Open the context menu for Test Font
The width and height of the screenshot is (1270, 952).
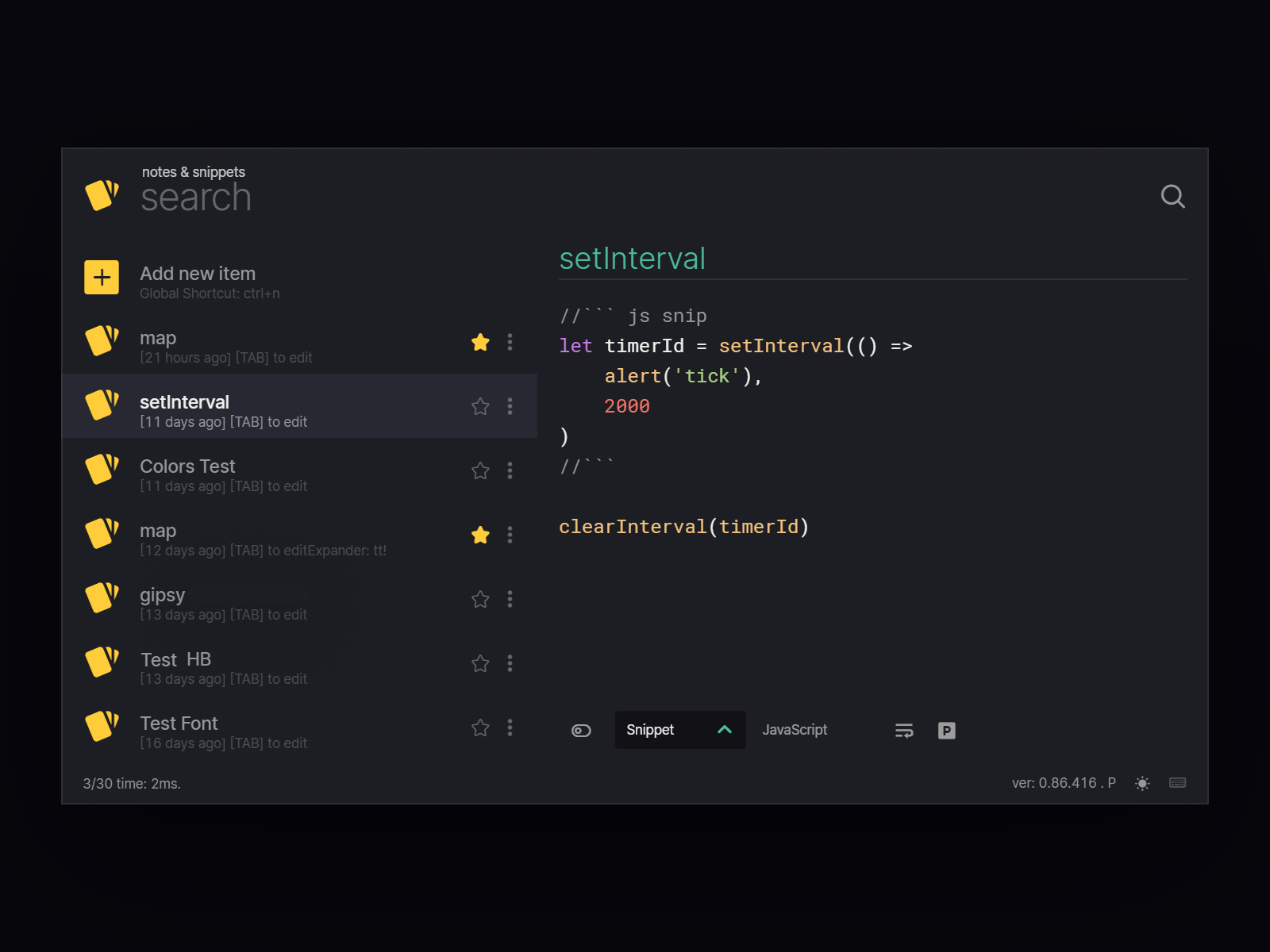point(510,727)
